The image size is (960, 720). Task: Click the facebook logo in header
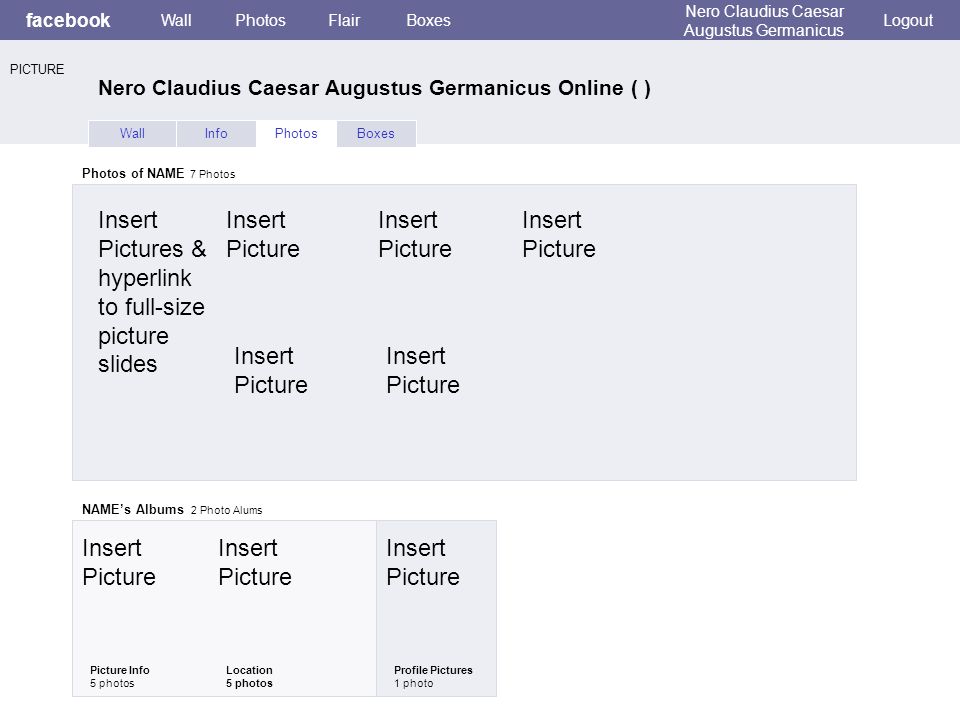pos(67,20)
